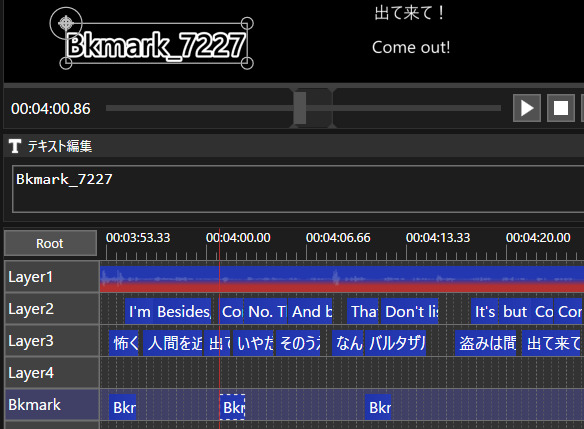Select the Bkmark track header
This screenshot has width=584, height=429.
tap(51, 405)
